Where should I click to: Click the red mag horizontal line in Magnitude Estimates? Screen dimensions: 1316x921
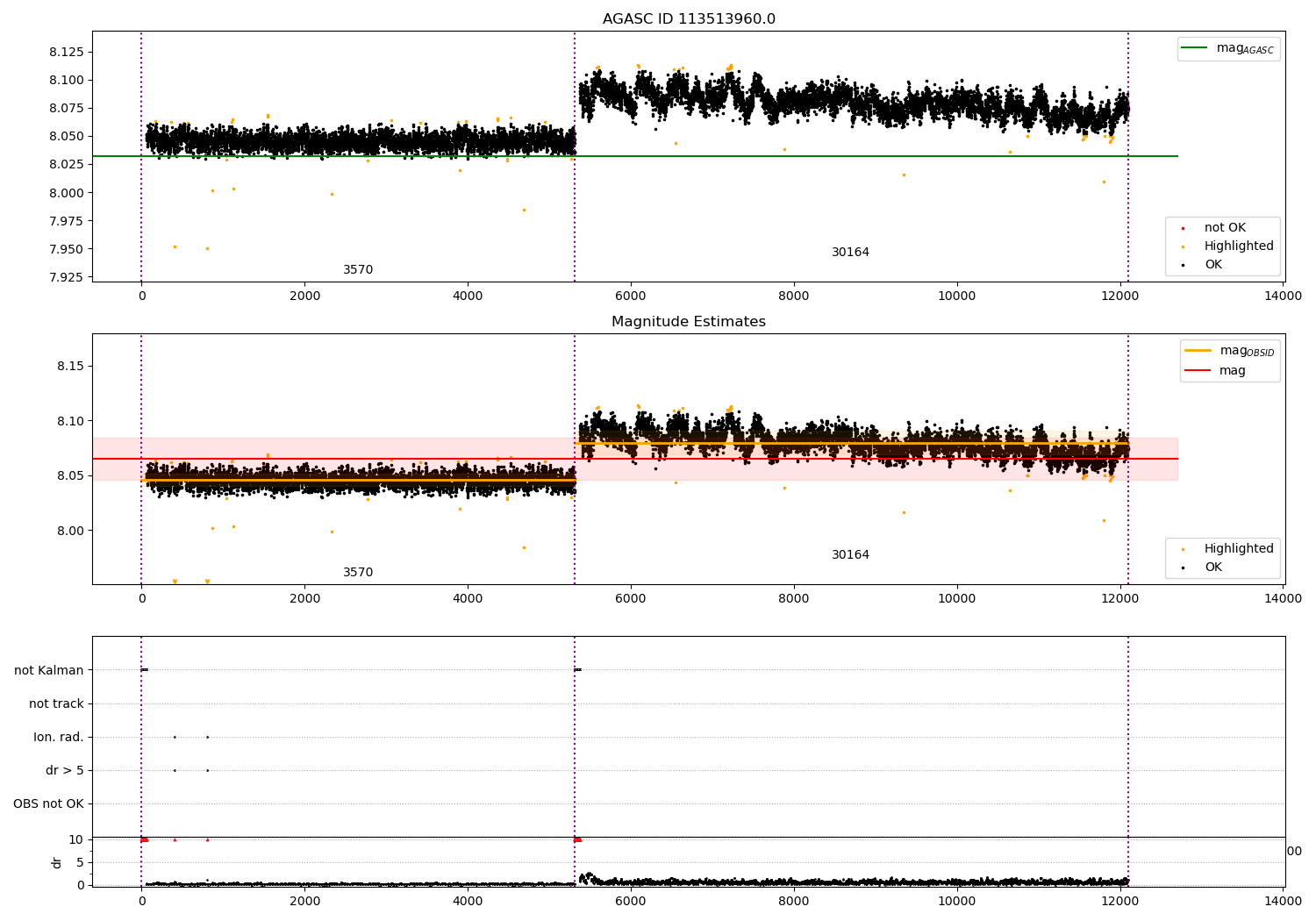click(635, 459)
